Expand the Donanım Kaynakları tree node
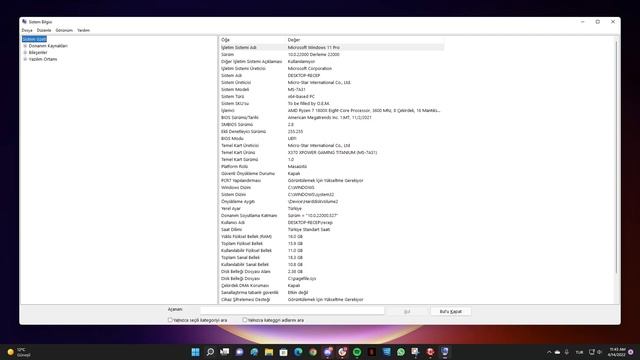The height and width of the screenshot is (360, 640). click(x=25, y=46)
